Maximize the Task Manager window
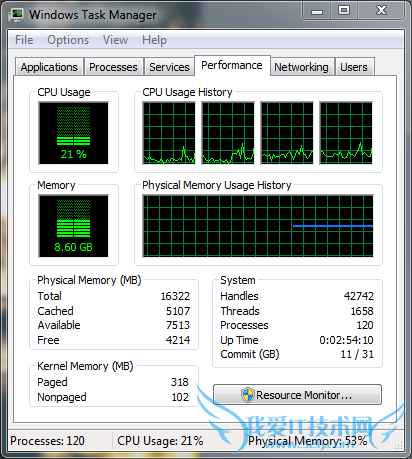The image size is (412, 459). (344, 10)
